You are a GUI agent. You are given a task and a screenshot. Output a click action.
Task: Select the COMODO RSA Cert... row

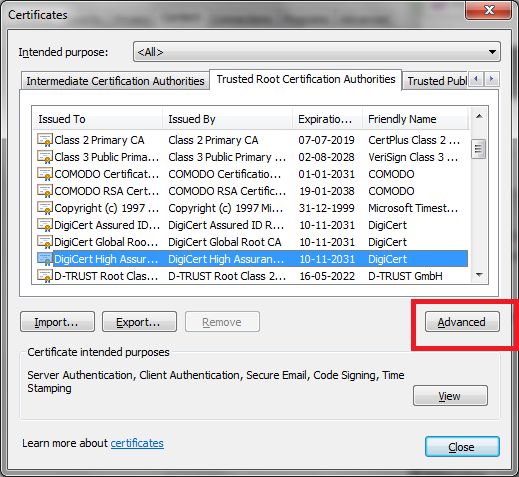pyautogui.click(x=250, y=191)
